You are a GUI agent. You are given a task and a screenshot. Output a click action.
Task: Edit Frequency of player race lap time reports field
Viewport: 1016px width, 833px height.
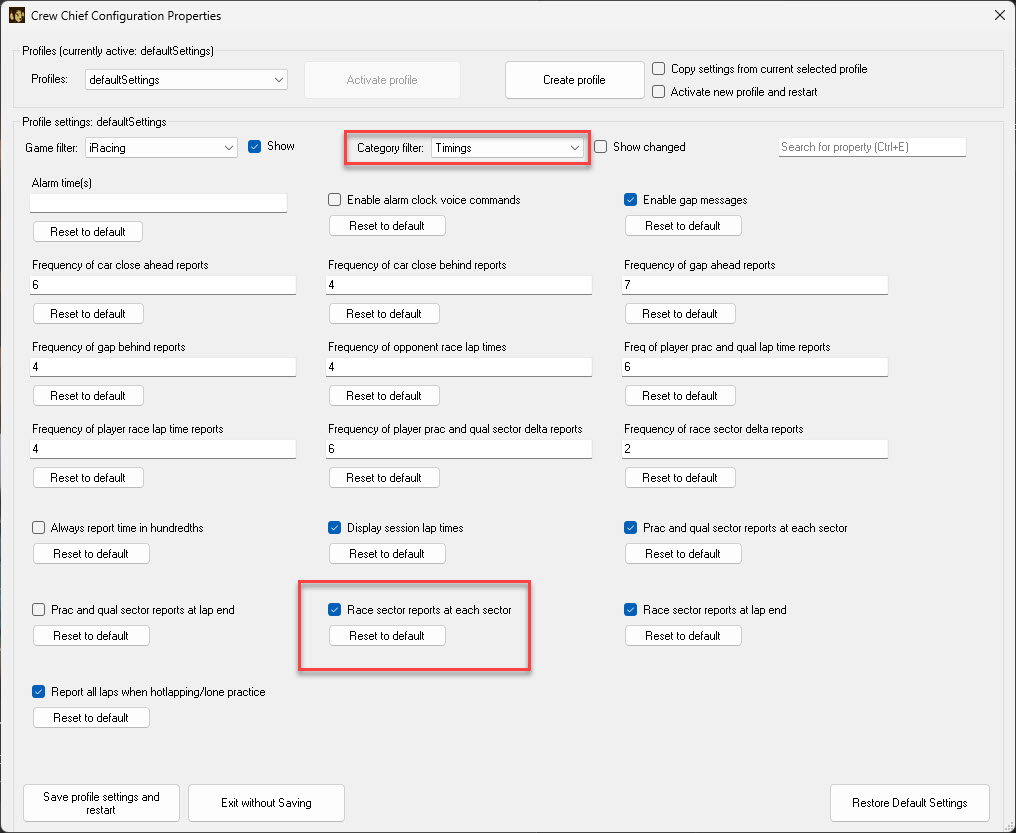click(x=163, y=449)
